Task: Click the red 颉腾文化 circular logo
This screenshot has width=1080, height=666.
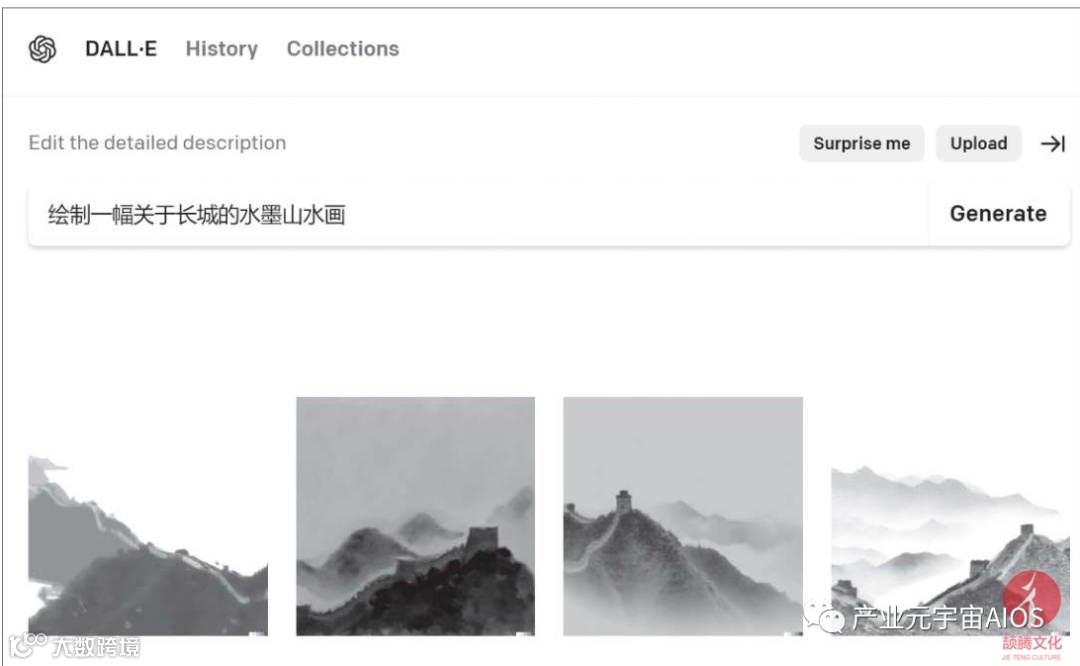Action: pos(1031,599)
